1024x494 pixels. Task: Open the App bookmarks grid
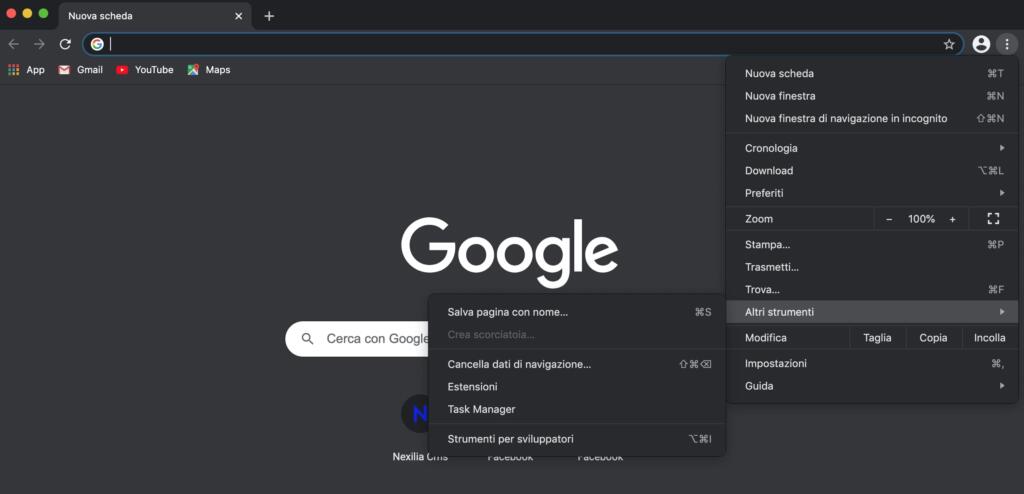(26, 69)
